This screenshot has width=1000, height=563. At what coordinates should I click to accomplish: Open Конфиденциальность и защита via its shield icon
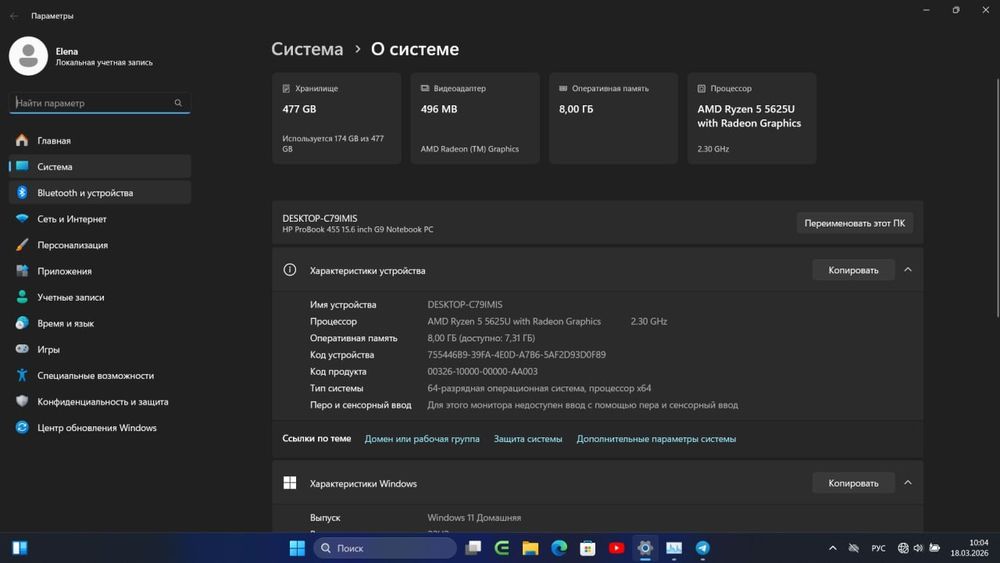point(22,401)
